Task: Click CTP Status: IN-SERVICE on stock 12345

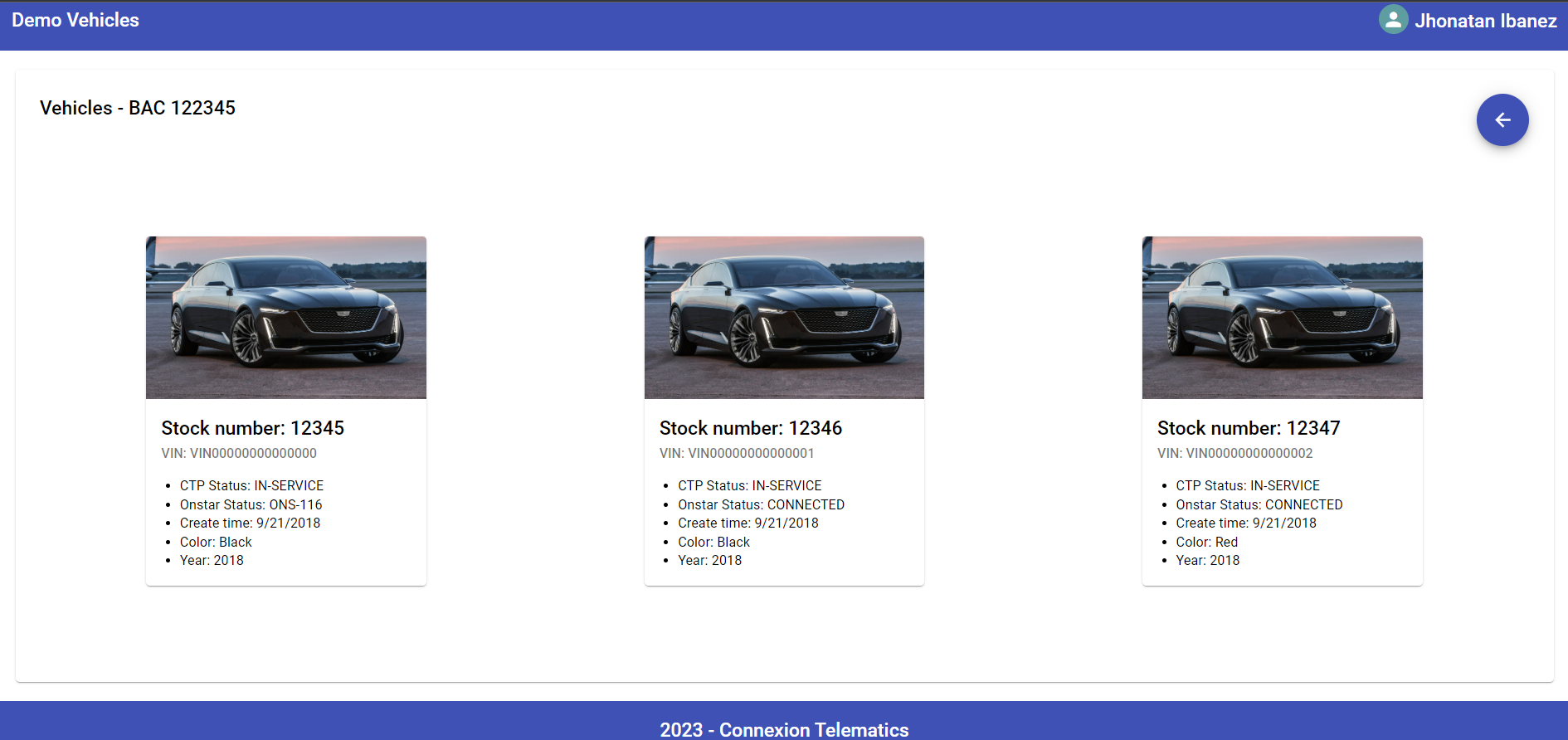Action: point(251,485)
